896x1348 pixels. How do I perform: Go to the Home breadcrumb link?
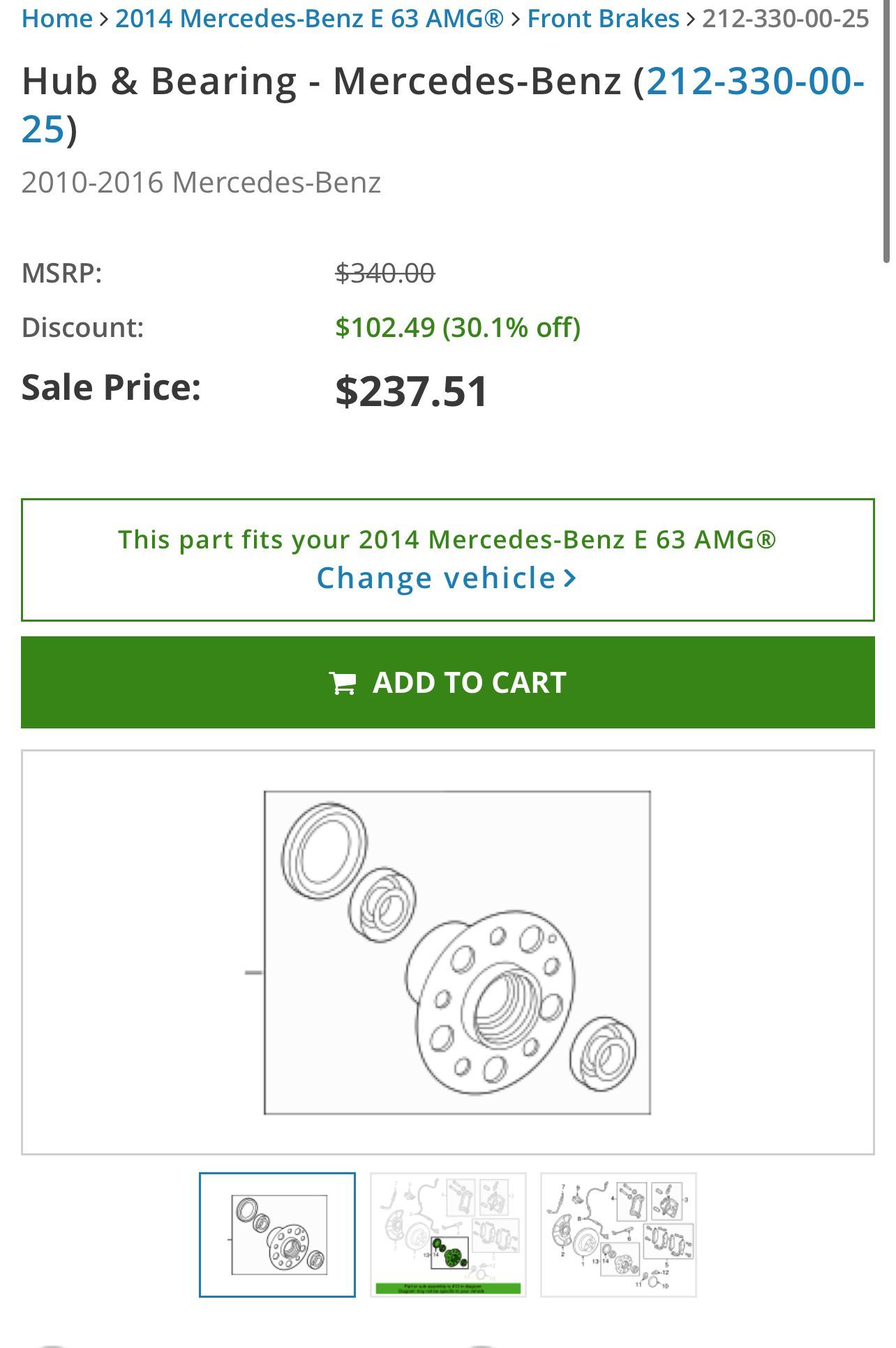coord(57,19)
